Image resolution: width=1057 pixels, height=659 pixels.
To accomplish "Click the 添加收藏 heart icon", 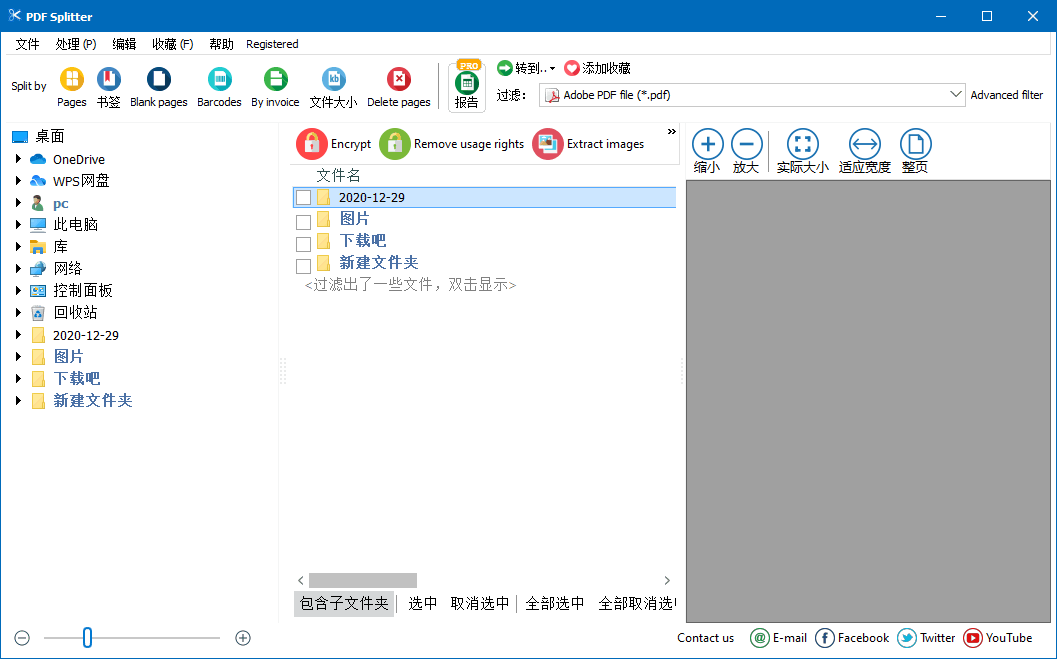I will 572,68.
